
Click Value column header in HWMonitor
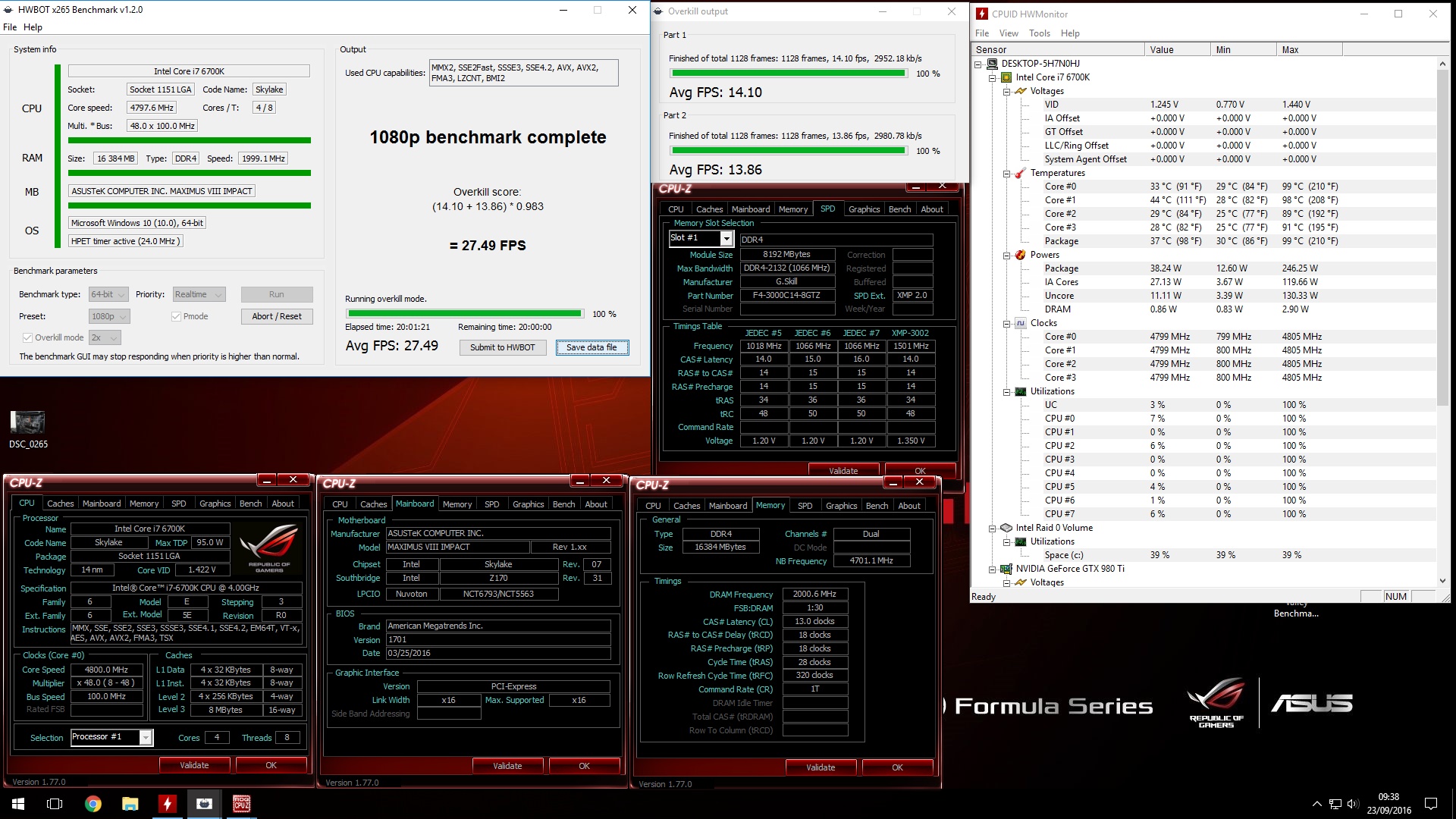click(x=1177, y=50)
